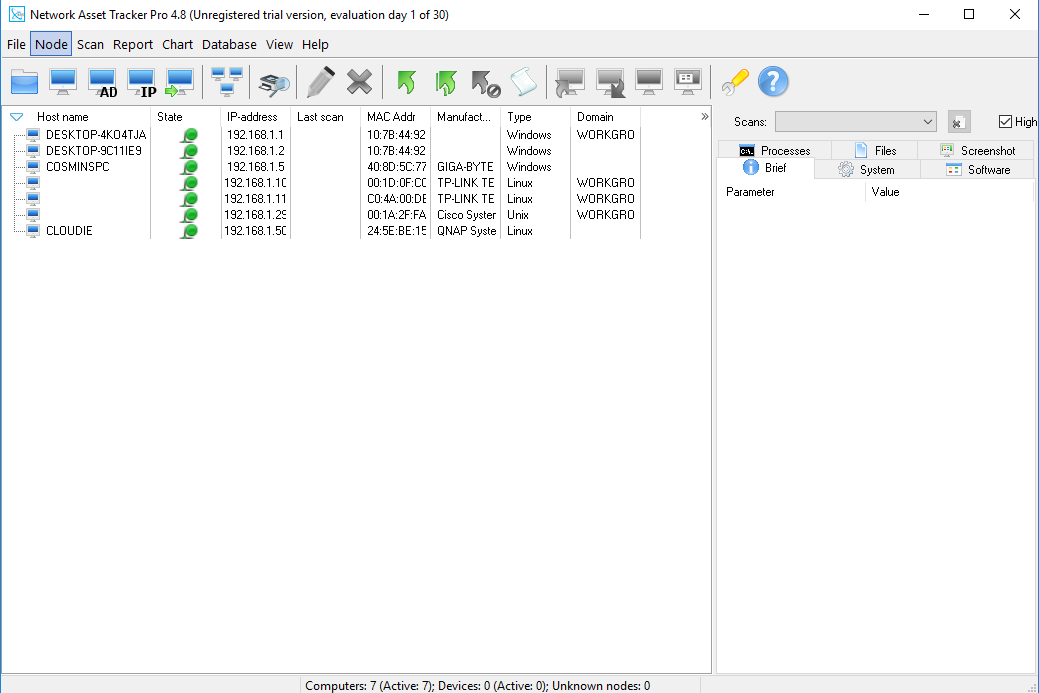The width and height of the screenshot is (1039, 693).
Task: Click the green arrow with number one icon
Action: (x=446, y=82)
